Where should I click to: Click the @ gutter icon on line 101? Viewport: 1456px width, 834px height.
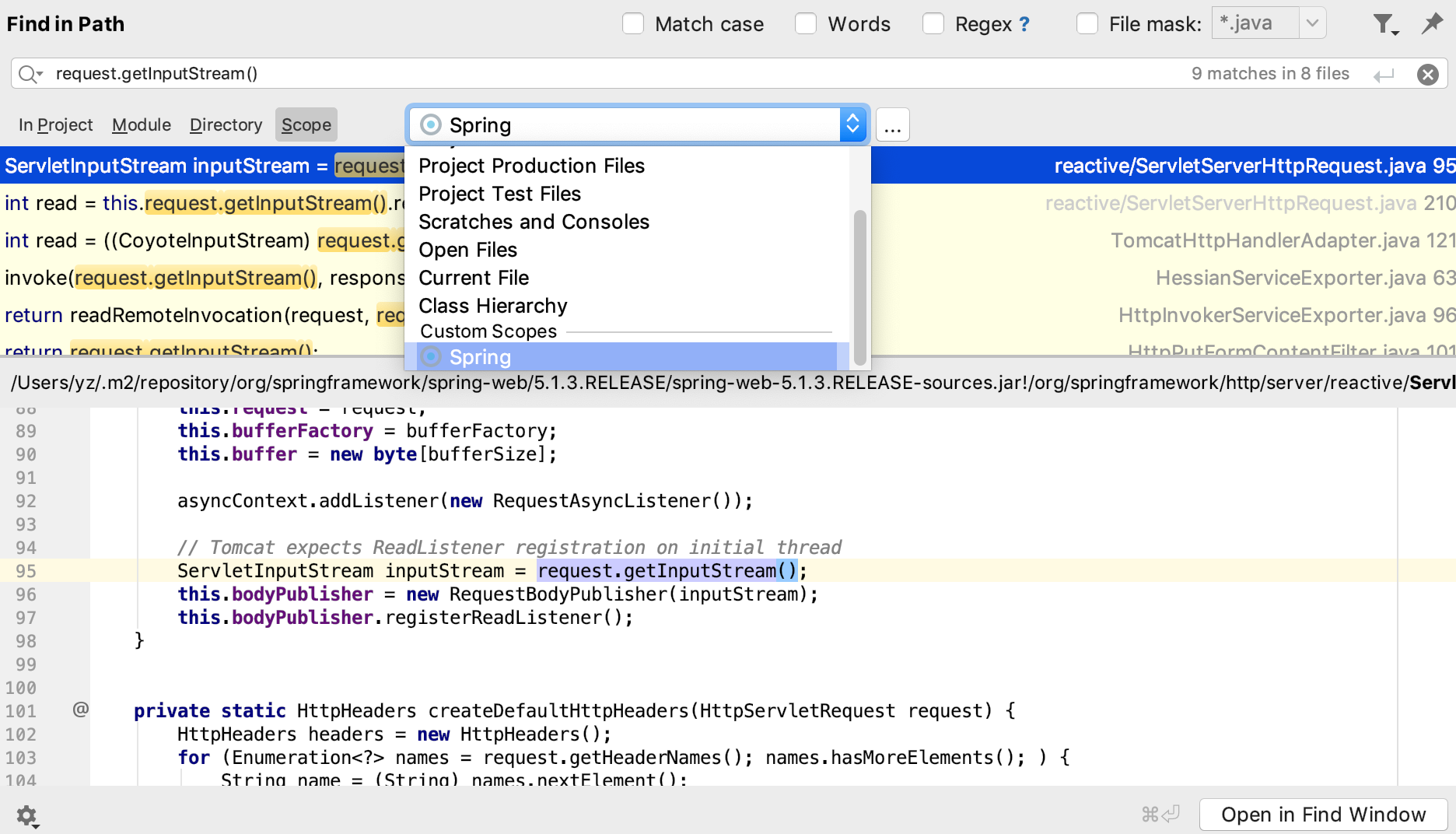(x=80, y=709)
